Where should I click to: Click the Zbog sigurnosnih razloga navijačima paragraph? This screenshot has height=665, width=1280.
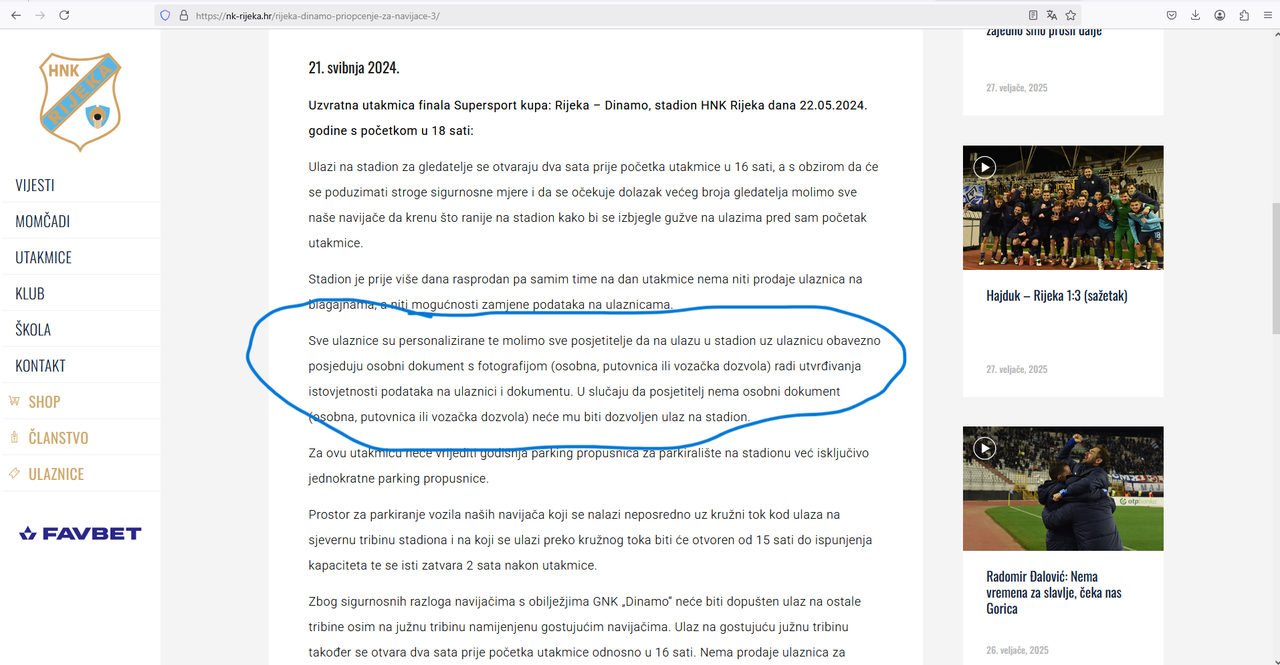click(x=587, y=628)
